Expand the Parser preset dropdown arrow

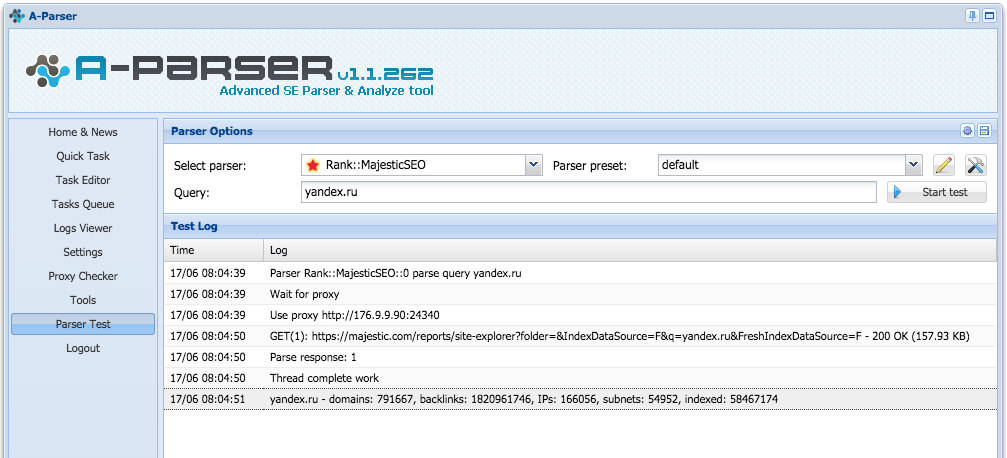(x=914, y=165)
